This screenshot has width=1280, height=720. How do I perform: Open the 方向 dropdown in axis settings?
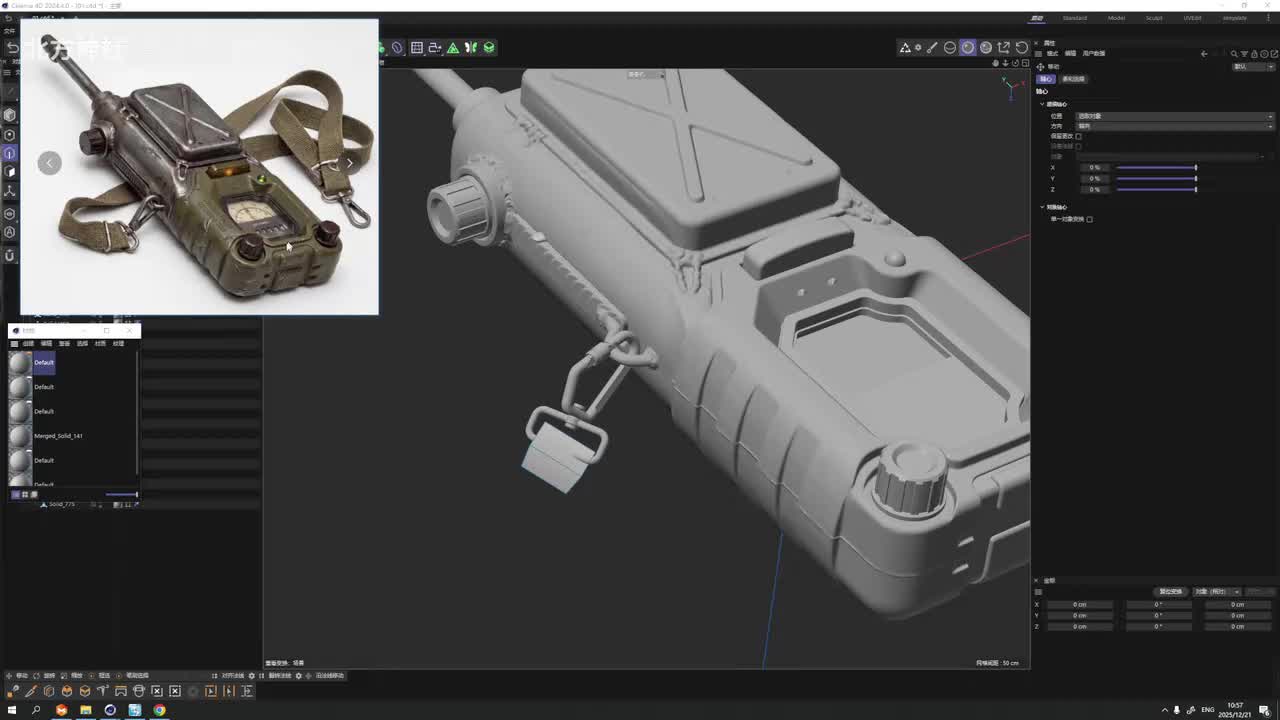pos(1175,126)
